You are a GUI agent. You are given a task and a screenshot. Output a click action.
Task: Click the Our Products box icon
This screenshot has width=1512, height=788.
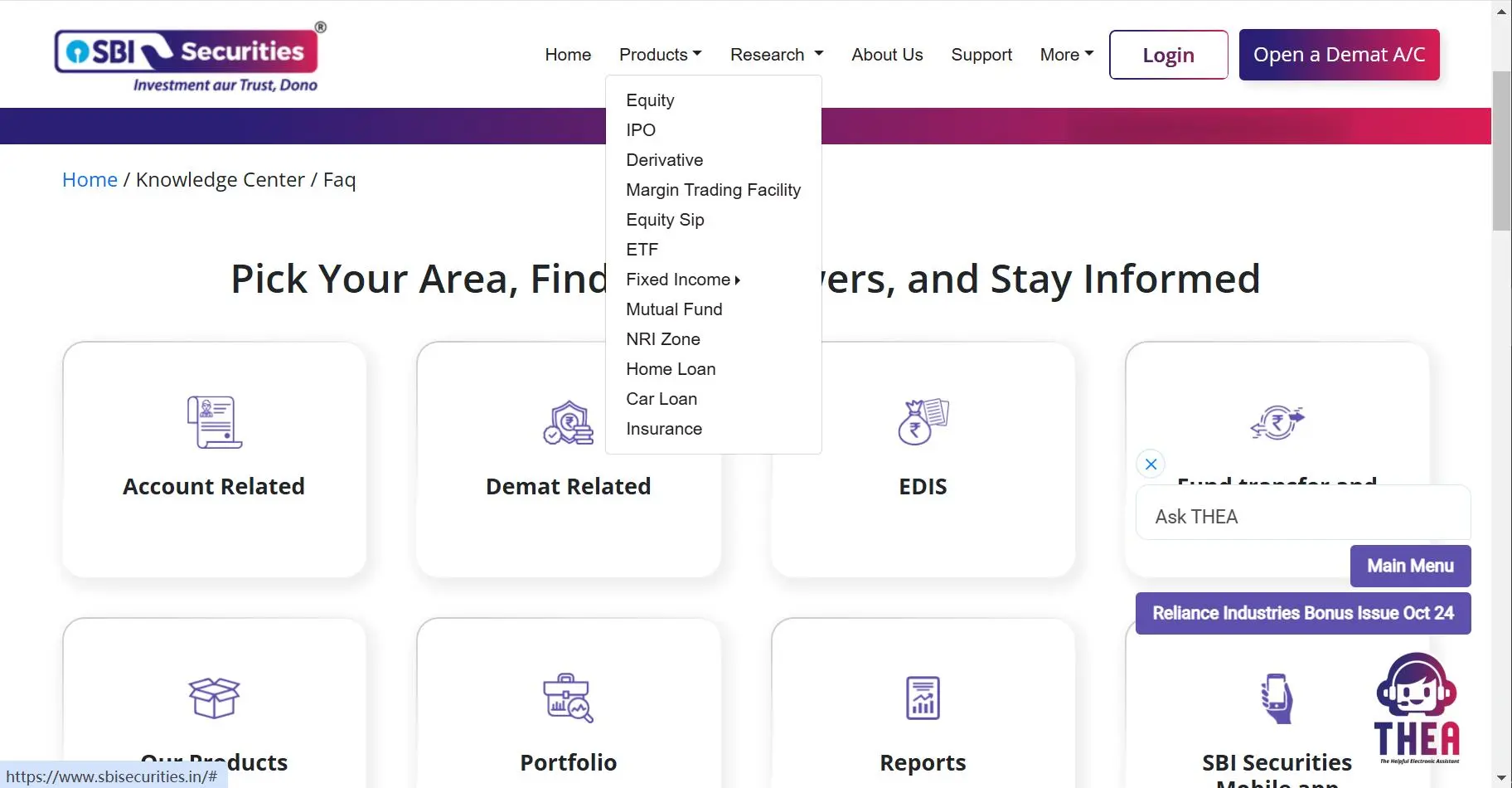(x=214, y=698)
